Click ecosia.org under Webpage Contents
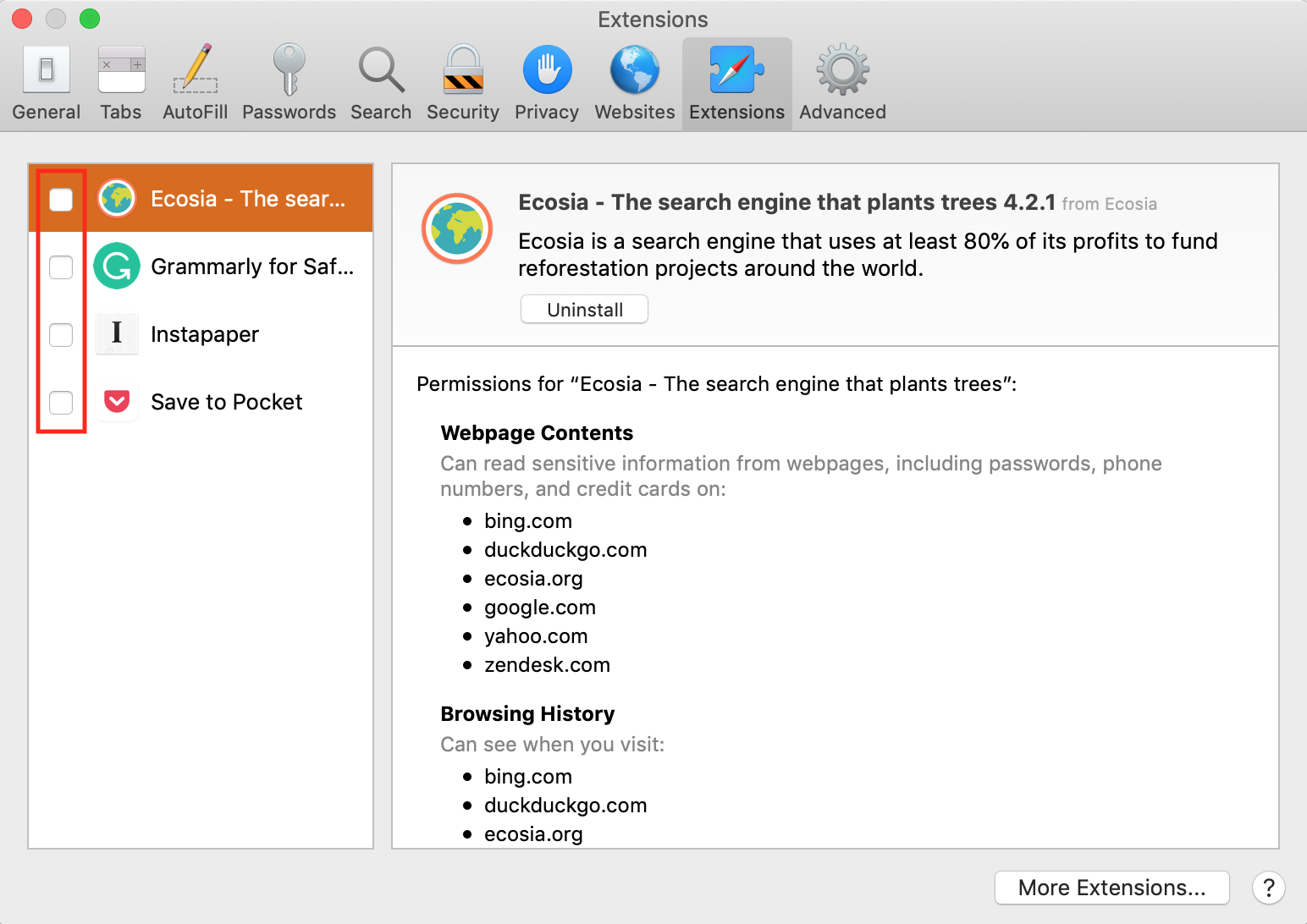This screenshot has width=1307, height=924. pyautogui.click(x=533, y=579)
